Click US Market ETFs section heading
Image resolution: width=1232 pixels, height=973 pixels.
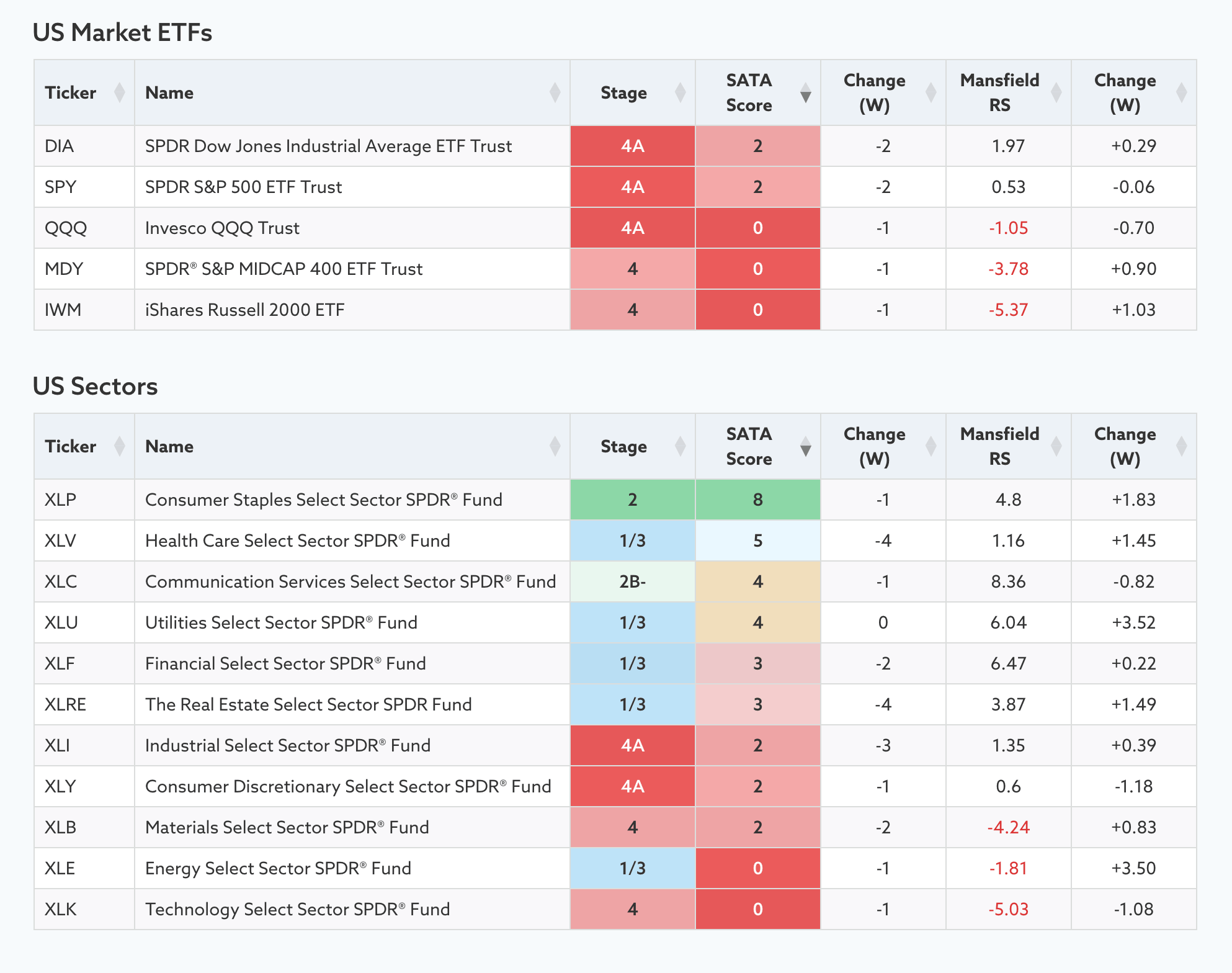point(122,32)
